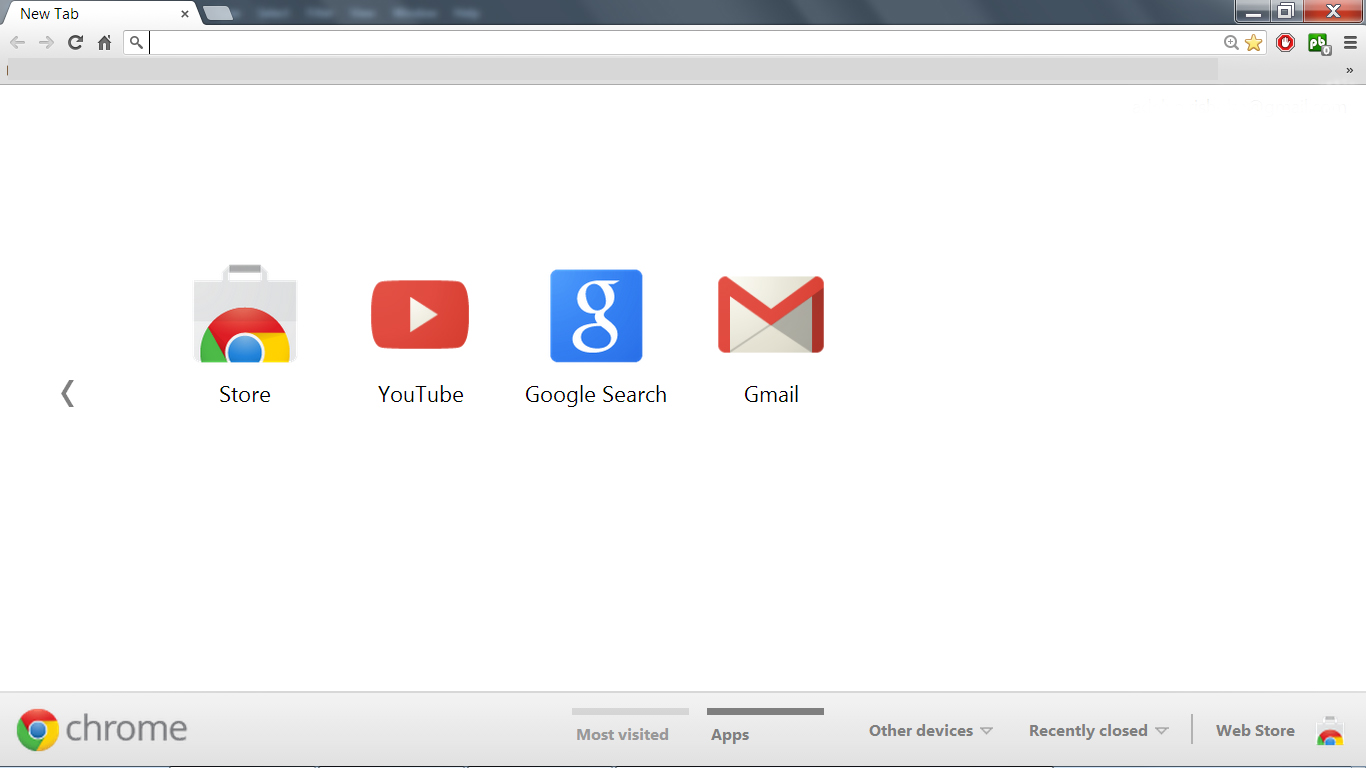Bookmark this page with the star icon
The height and width of the screenshot is (768, 1366).
pyautogui.click(x=1253, y=42)
